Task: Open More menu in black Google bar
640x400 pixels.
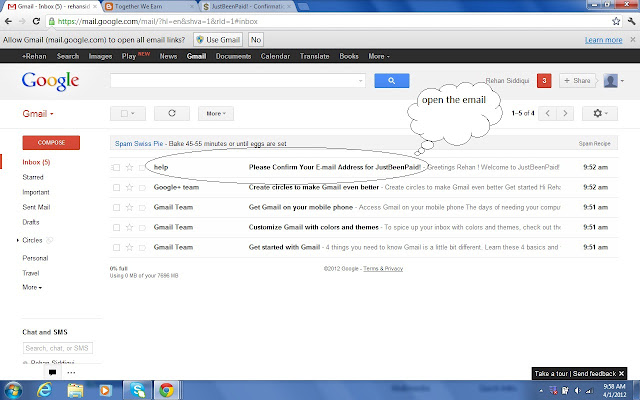Action: [379, 56]
